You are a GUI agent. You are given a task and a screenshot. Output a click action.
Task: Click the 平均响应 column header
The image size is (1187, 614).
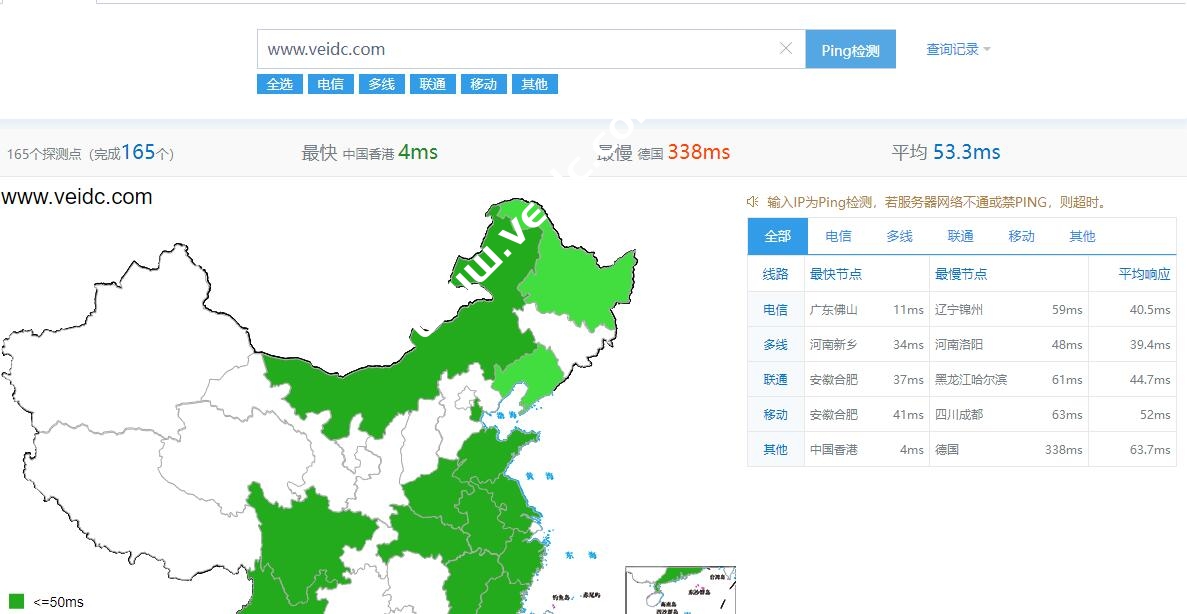(x=1144, y=274)
